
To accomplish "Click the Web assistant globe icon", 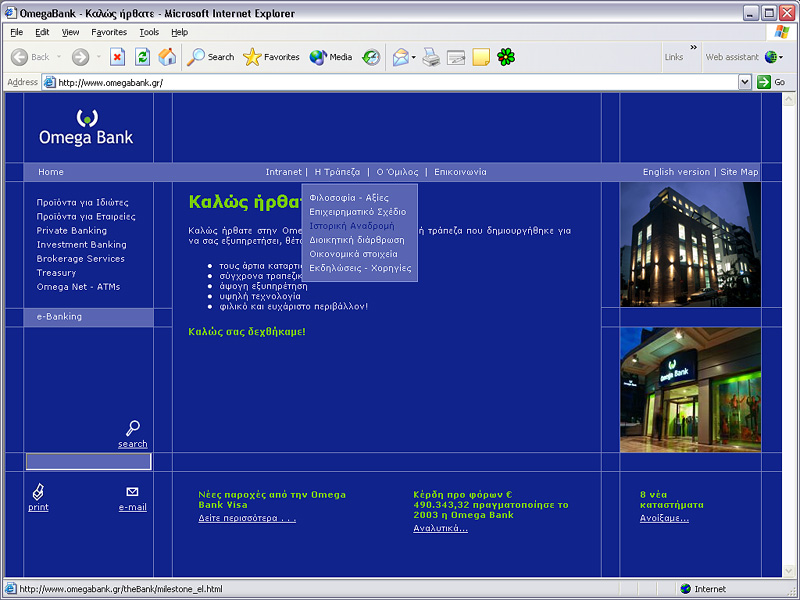I will pyautogui.click(x=770, y=57).
